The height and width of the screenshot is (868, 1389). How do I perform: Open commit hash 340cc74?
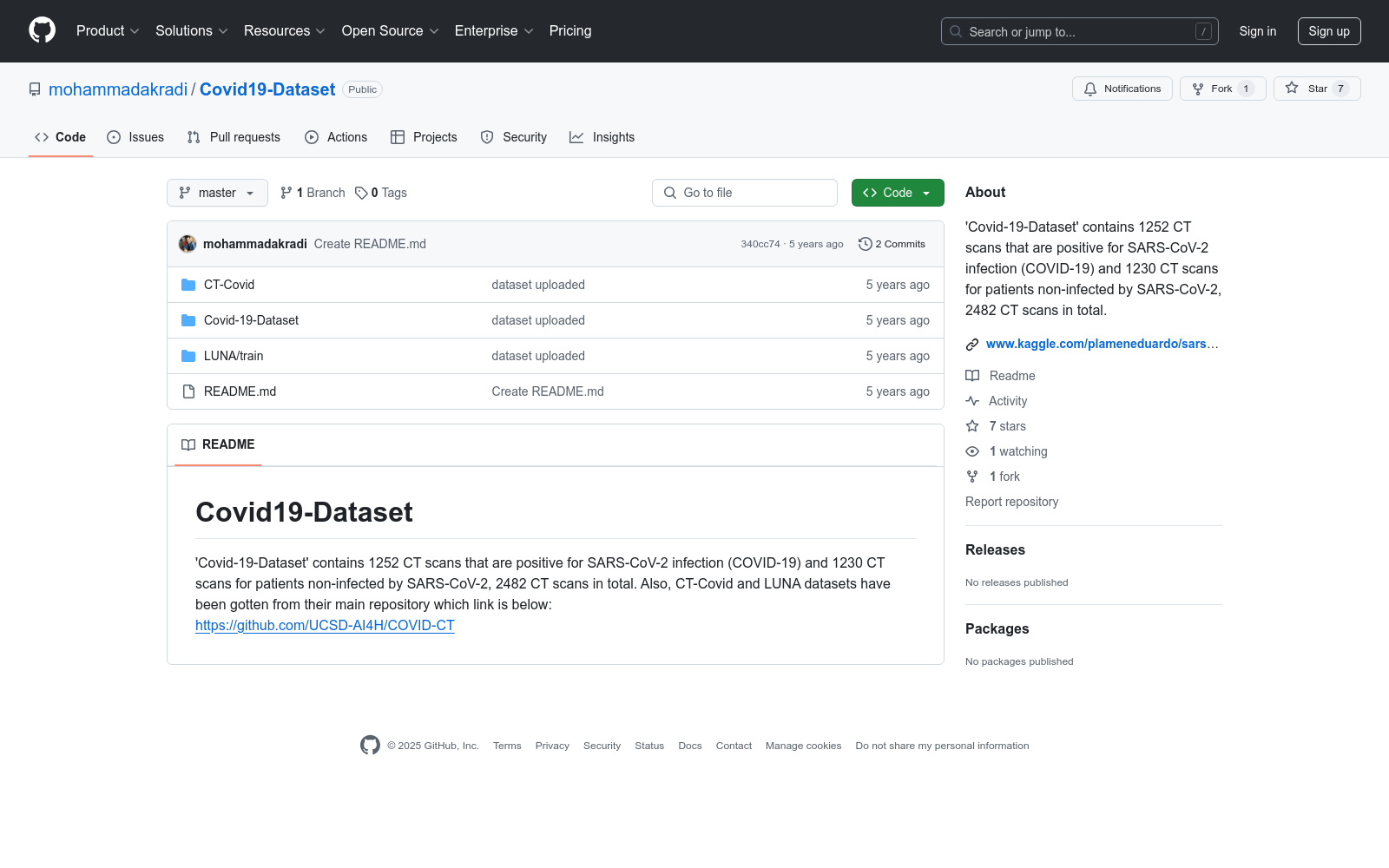tap(760, 244)
